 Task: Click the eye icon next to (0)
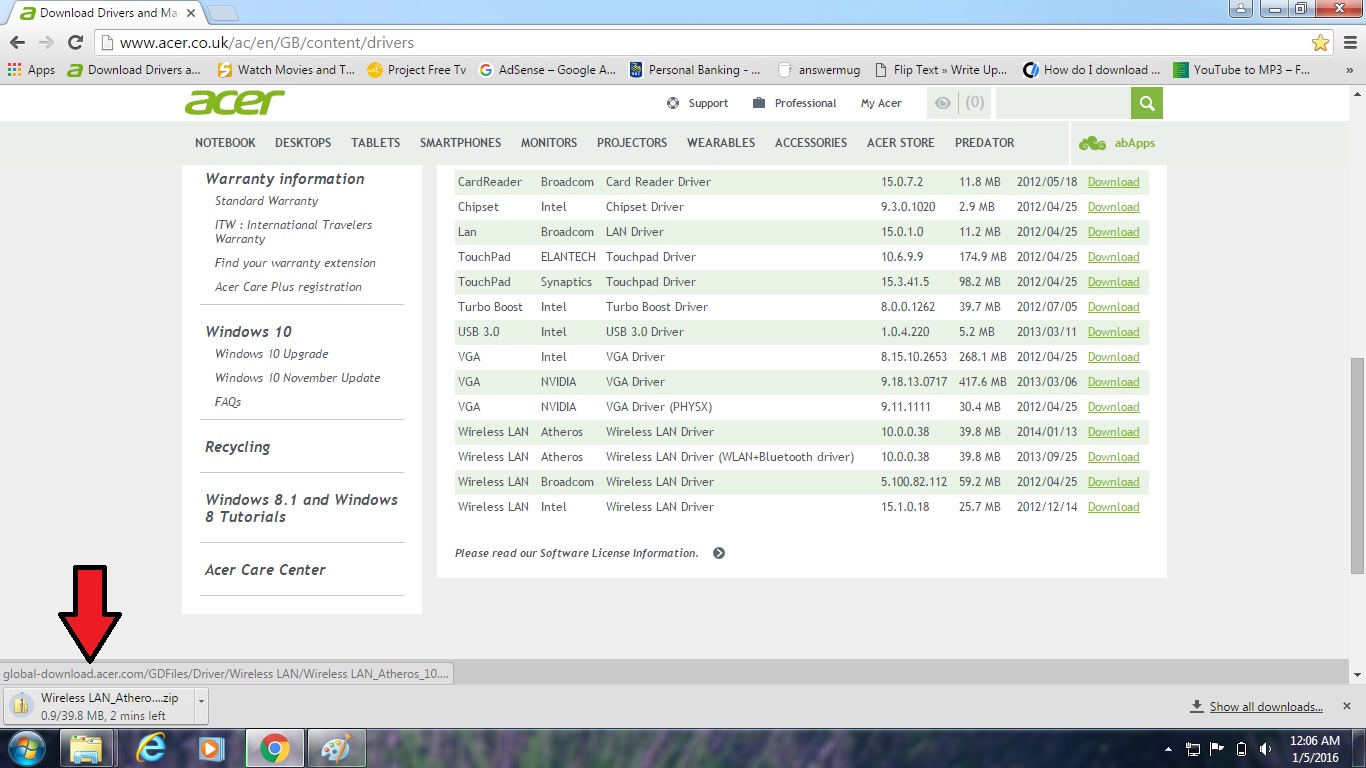[942, 103]
